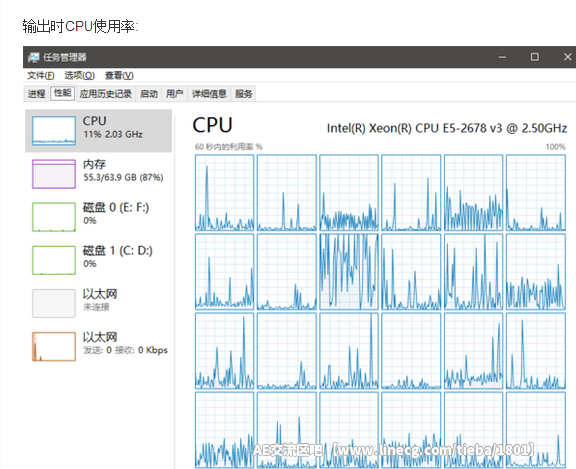The height and width of the screenshot is (469, 576).
Task: Switch to the 进程 tab
Action: tap(36, 94)
